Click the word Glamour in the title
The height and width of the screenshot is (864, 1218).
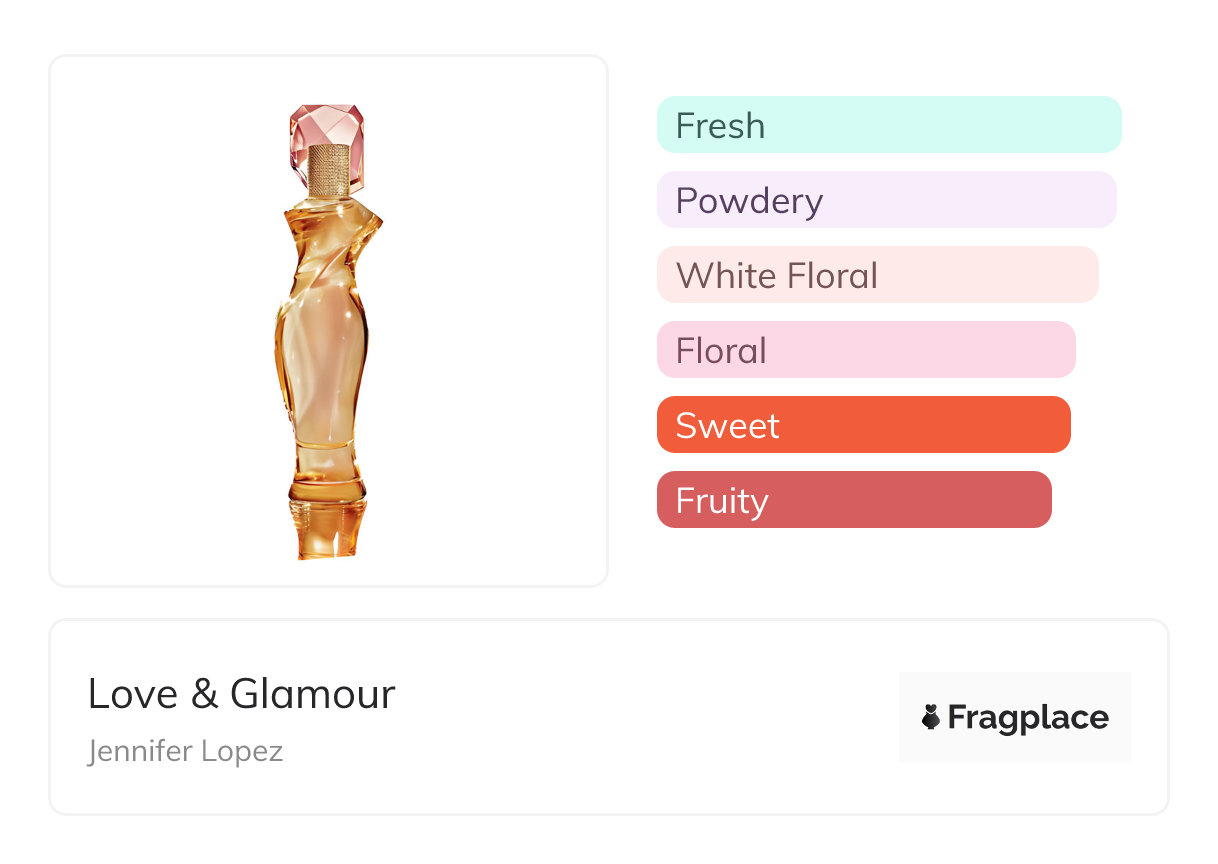pos(313,694)
